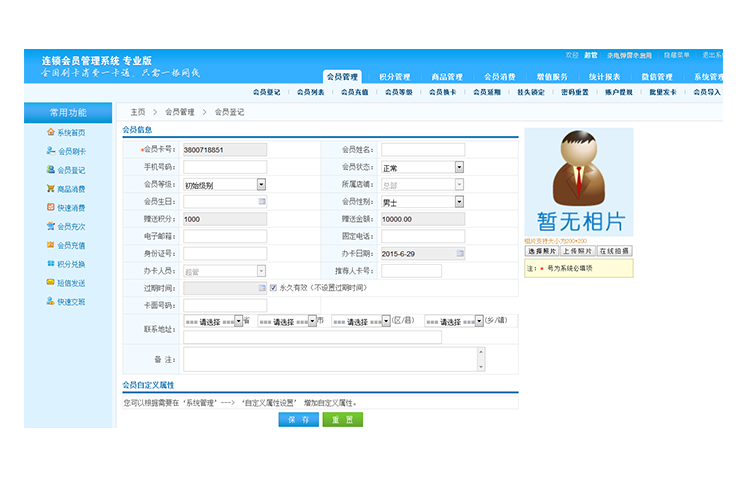
Task: Click the 快速消费 sidebar icon
Action: click(51, 208)
